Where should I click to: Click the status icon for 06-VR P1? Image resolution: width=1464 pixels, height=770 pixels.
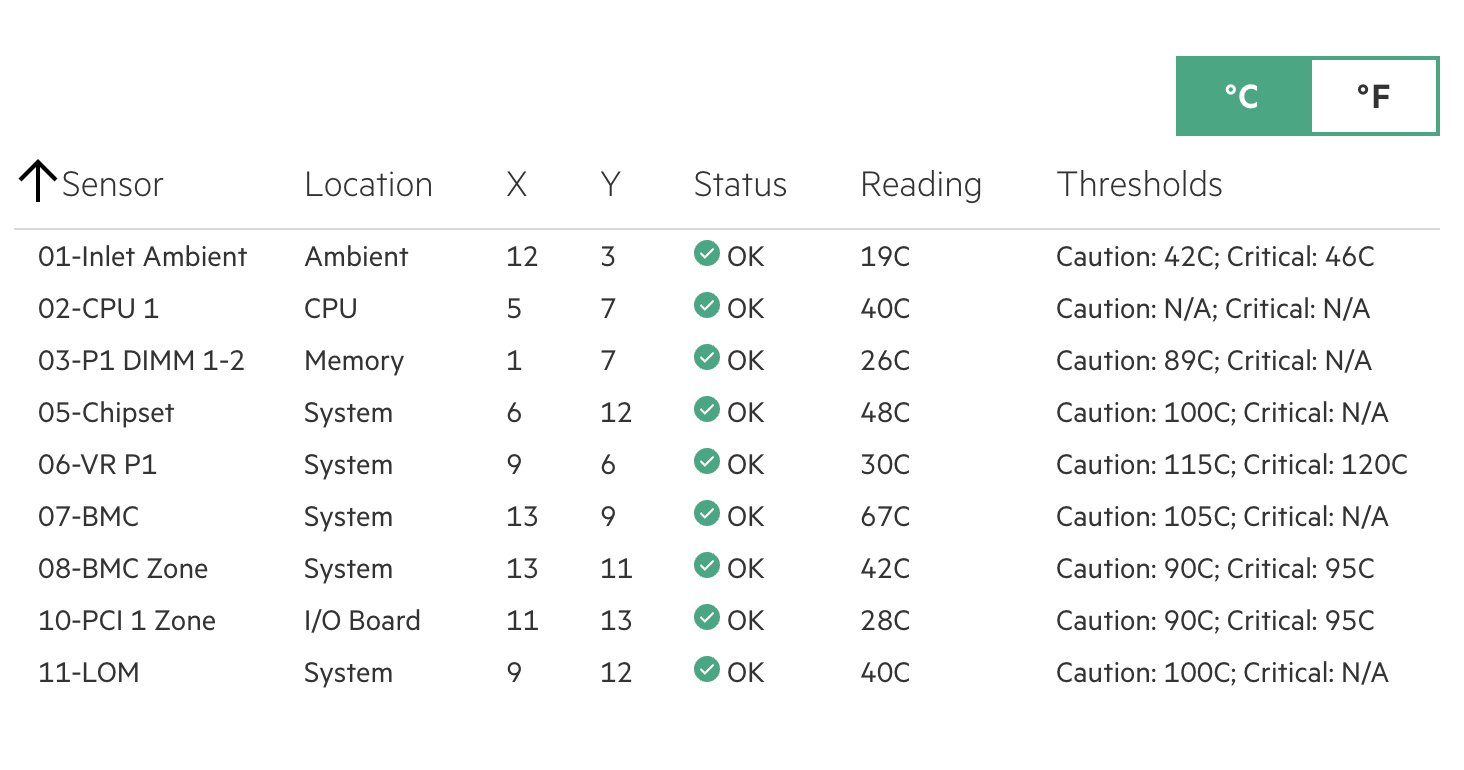707,462
